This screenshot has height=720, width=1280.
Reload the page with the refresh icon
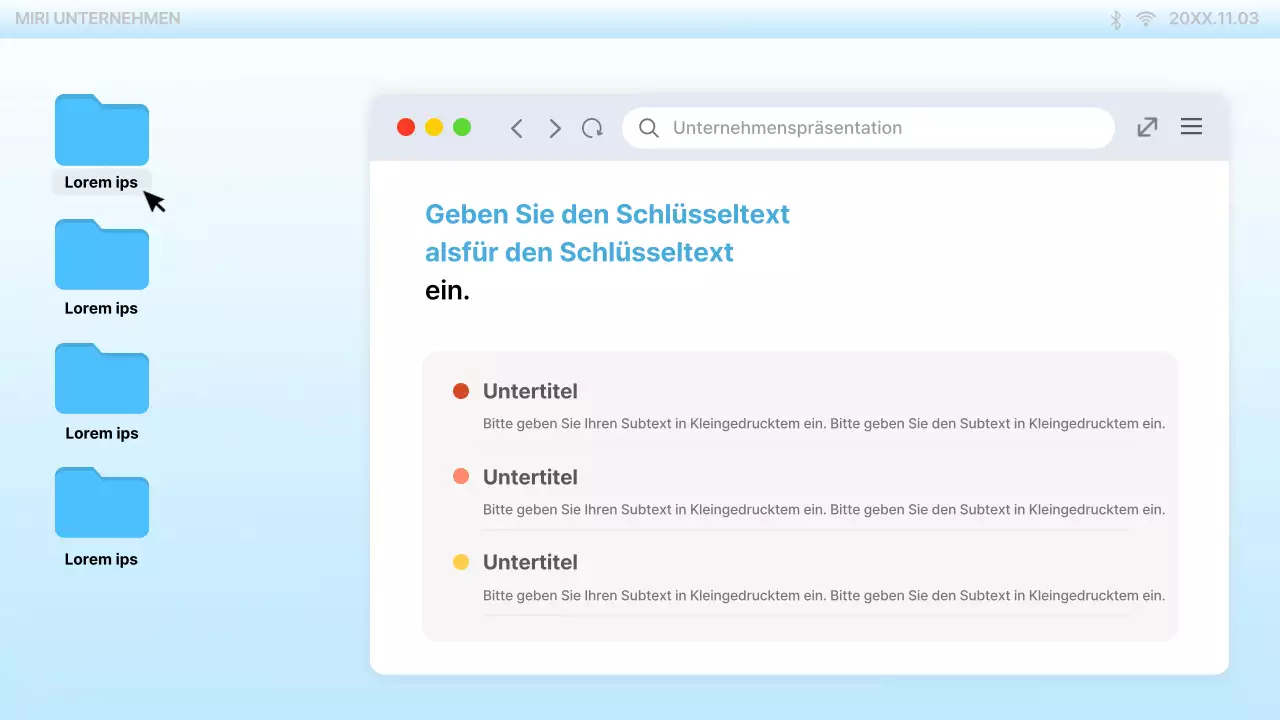592,128
